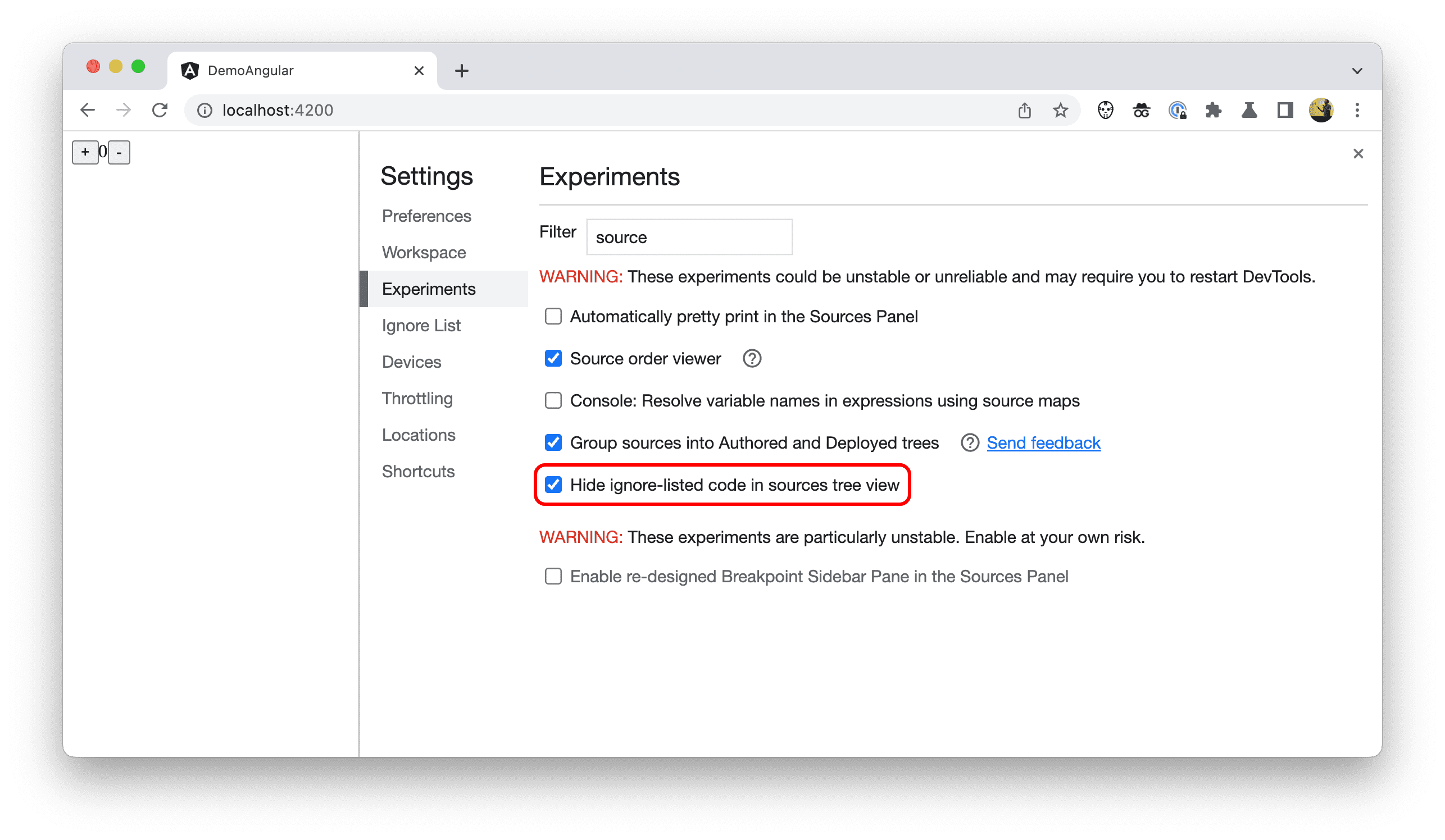Toggle 'Group sources into Authored and Deployed trees'
The height and width of the screenshot is (840, 1445).
coord(553,442)
